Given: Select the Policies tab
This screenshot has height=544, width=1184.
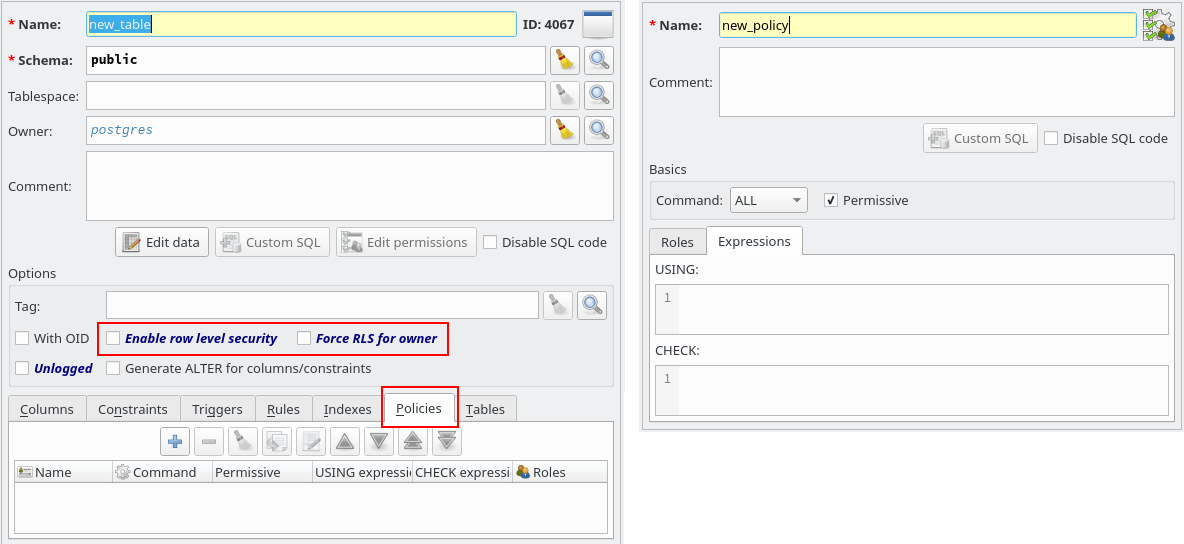Looking at the screenshot, I should pos(418,408).
